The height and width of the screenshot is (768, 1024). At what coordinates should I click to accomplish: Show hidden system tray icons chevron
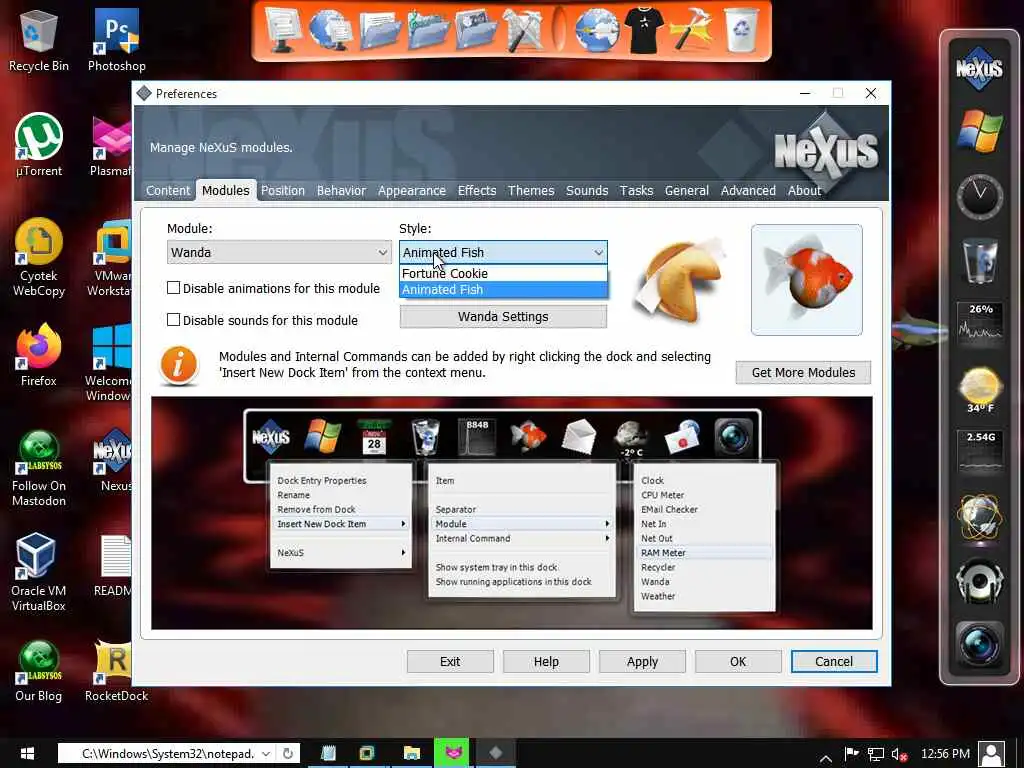click(x=825, y=758)
